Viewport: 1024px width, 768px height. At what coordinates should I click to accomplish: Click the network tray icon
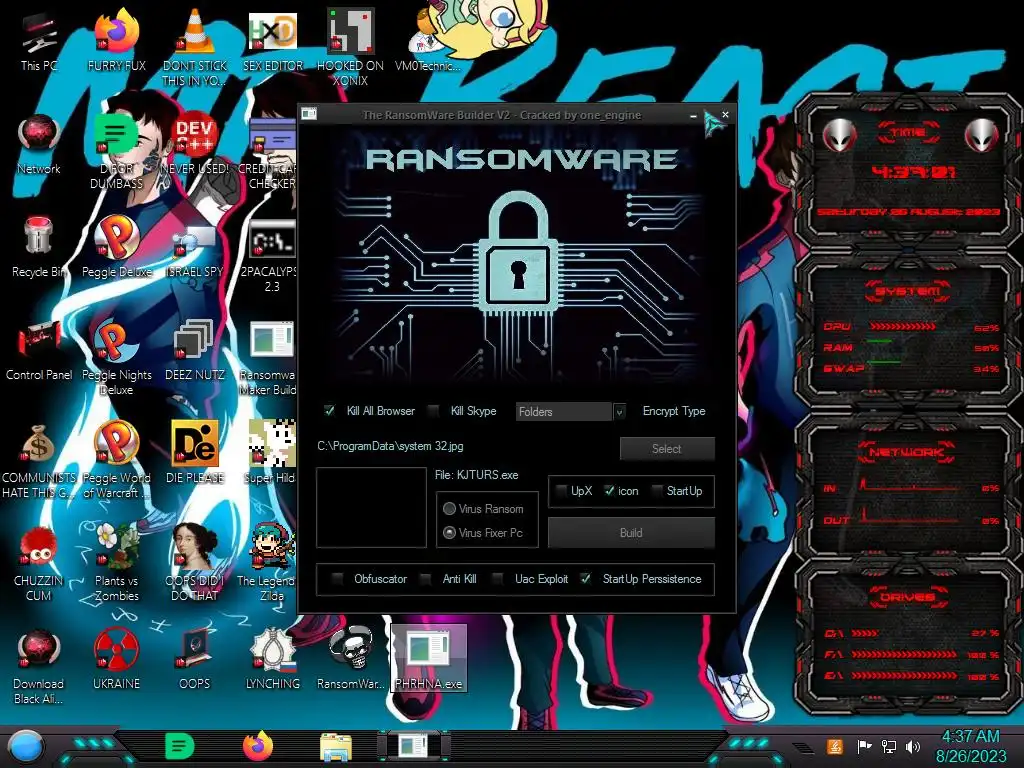coord(889,746)
